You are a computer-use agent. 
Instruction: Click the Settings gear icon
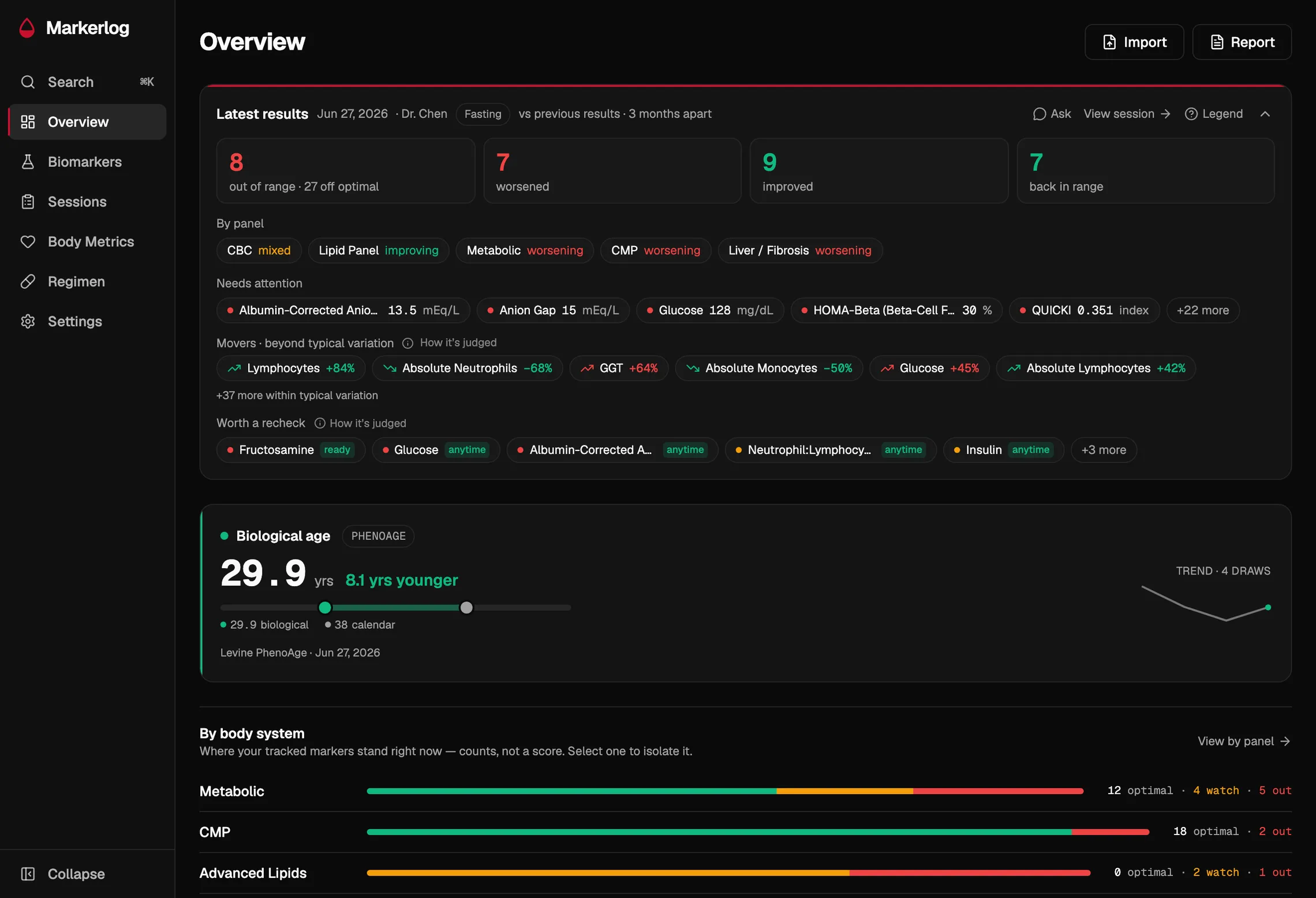[x=28, y=321]
